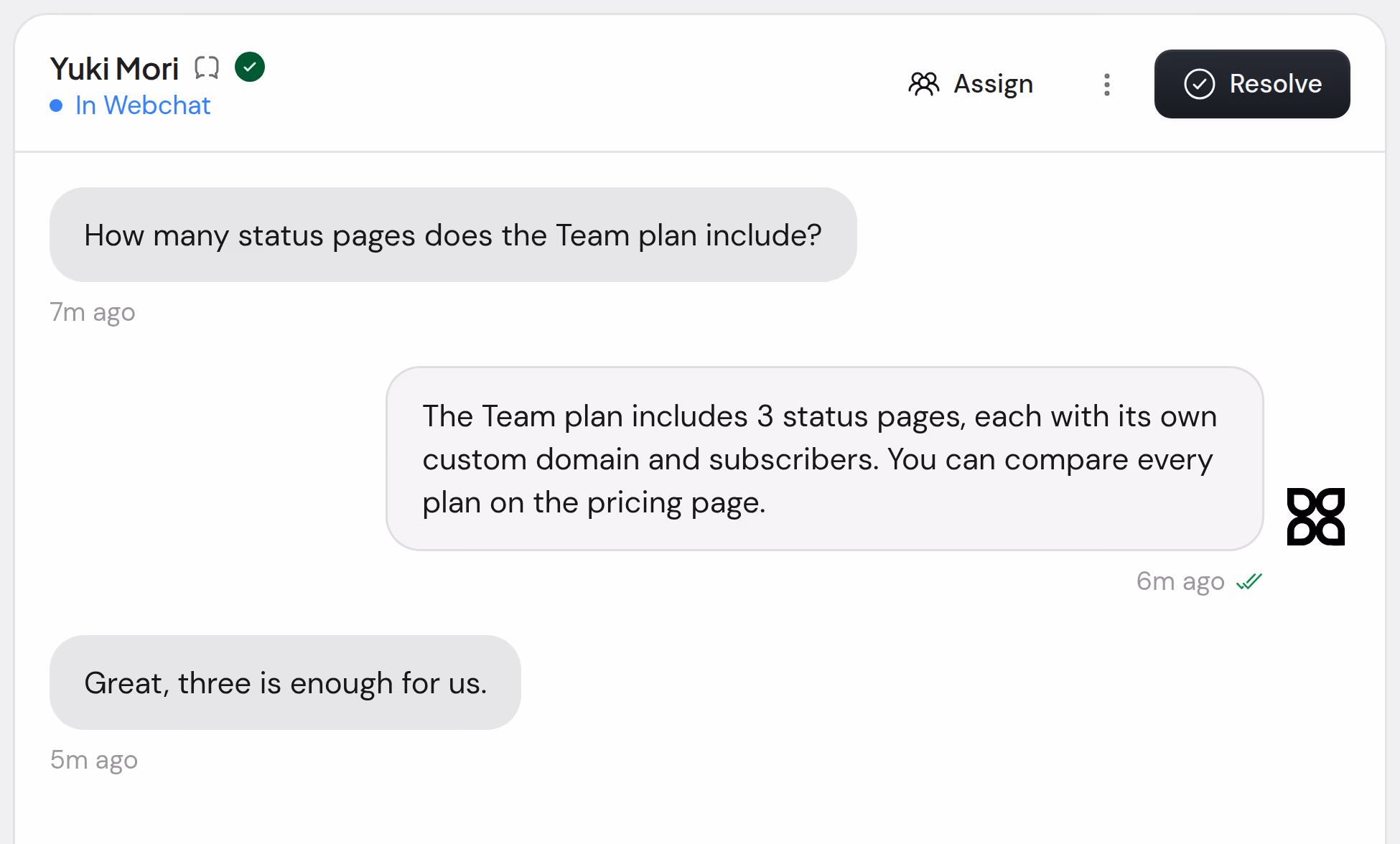
Task: Click the people icon in Assign
Action: 924,84
